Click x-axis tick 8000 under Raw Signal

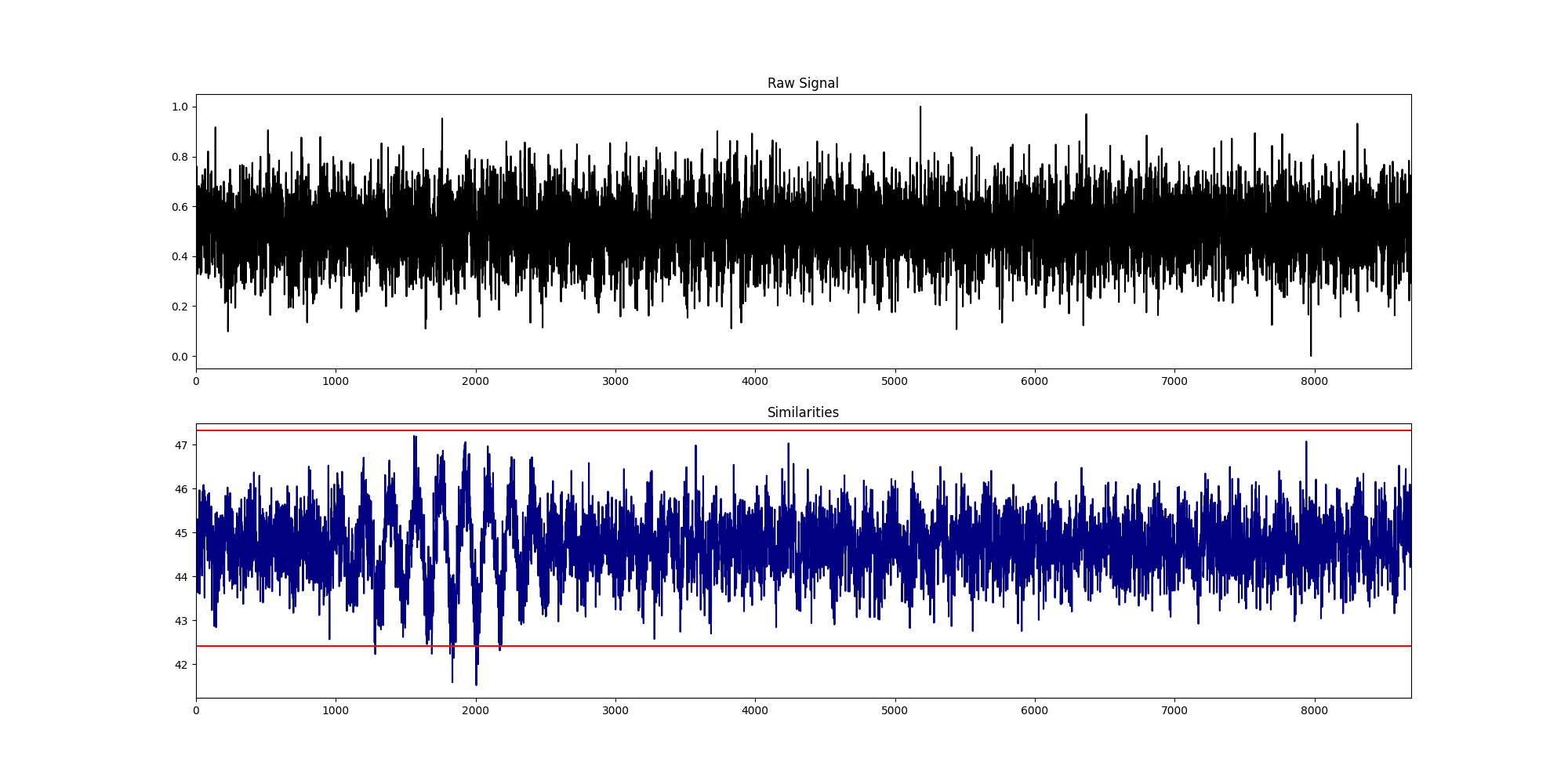coord(1314,382)
